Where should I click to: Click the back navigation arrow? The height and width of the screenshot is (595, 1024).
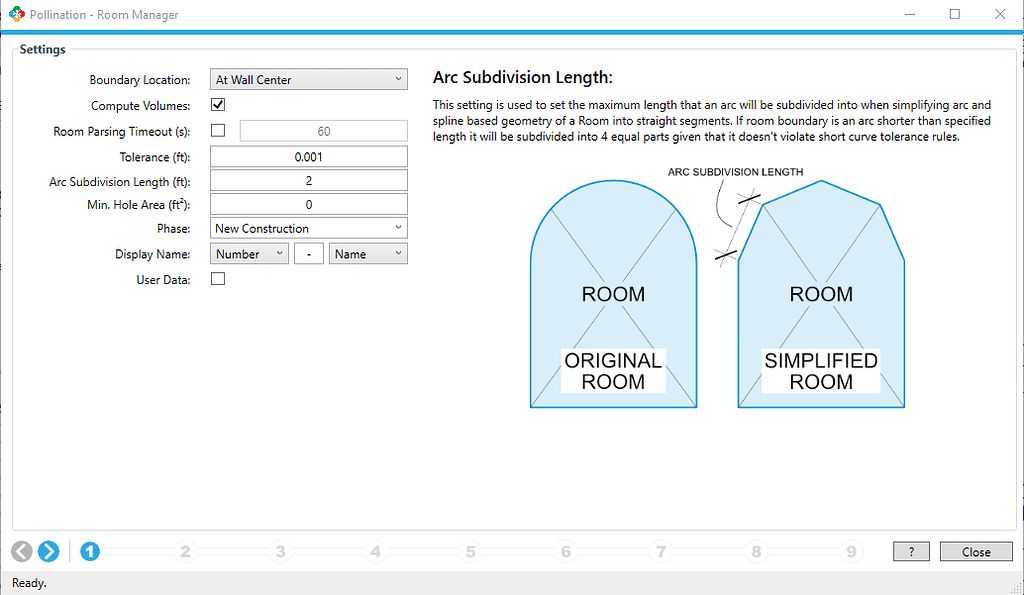click(x=21, y=551)
